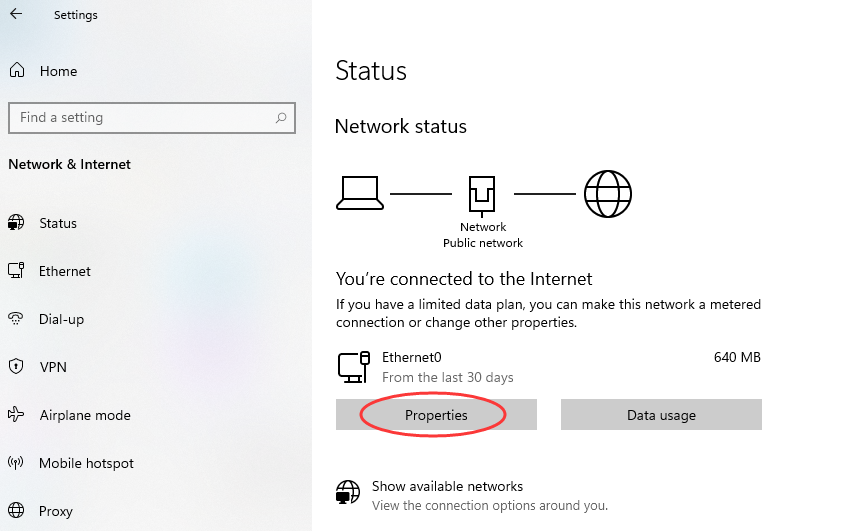845x531 pixels.
Task: Click the VPN shield icon
Action: point(16,367)
